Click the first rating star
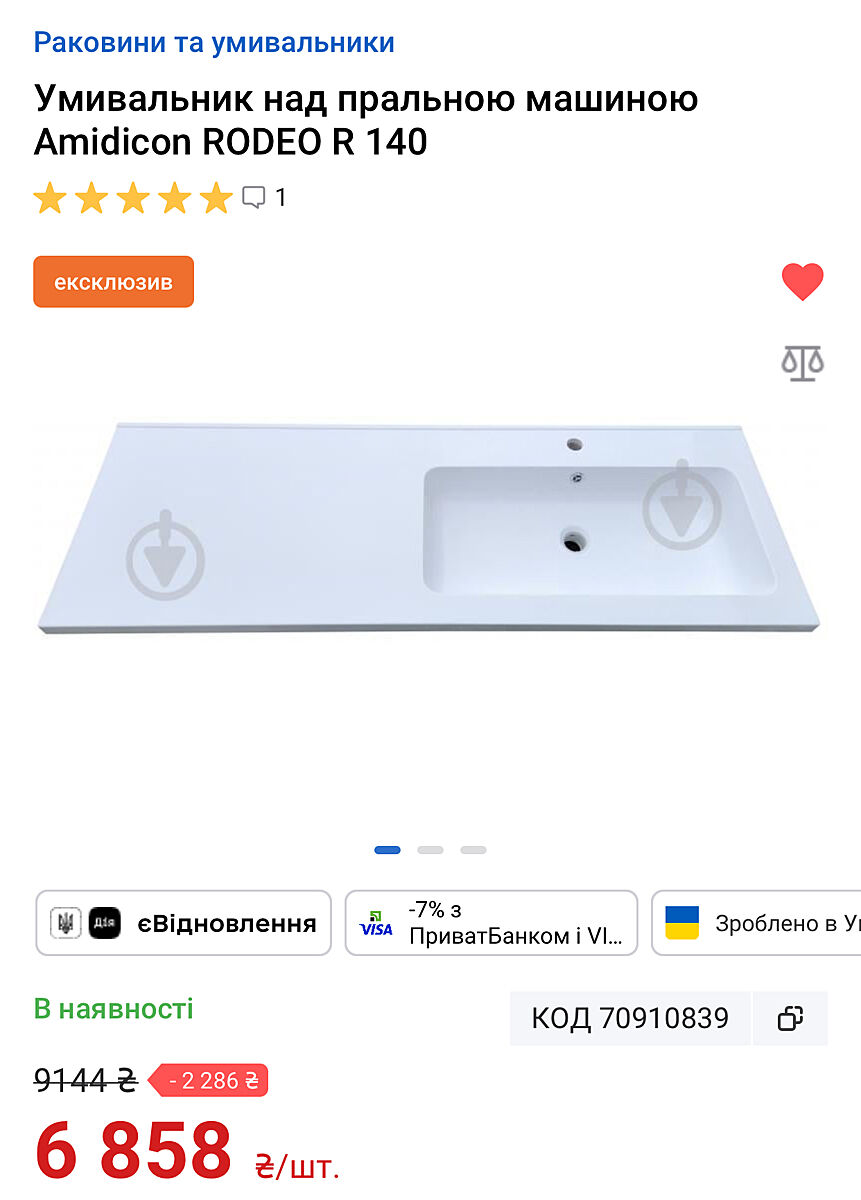 point(49,197)
